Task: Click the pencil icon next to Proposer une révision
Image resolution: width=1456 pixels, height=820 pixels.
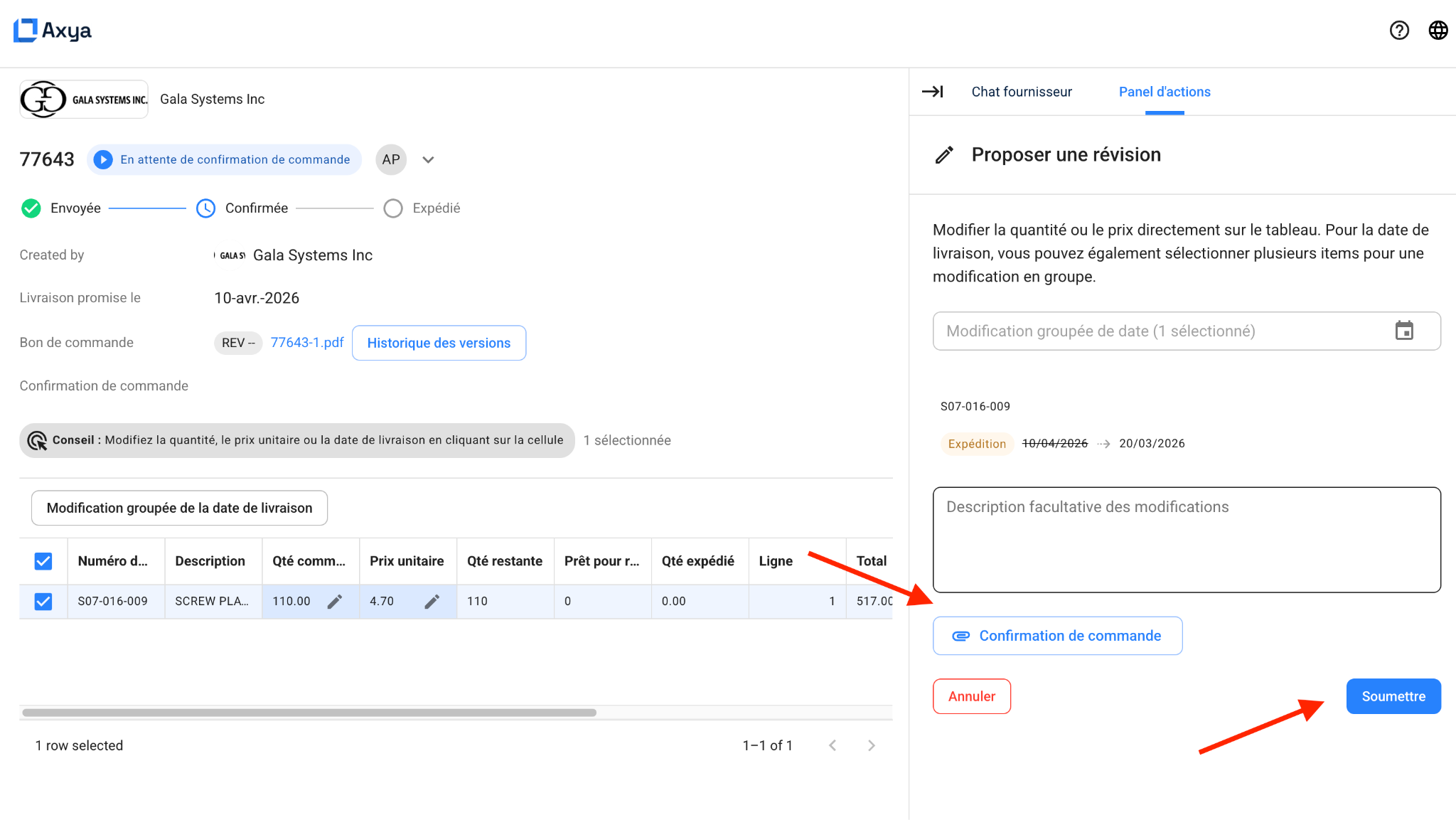Action: tap(944, 154)
